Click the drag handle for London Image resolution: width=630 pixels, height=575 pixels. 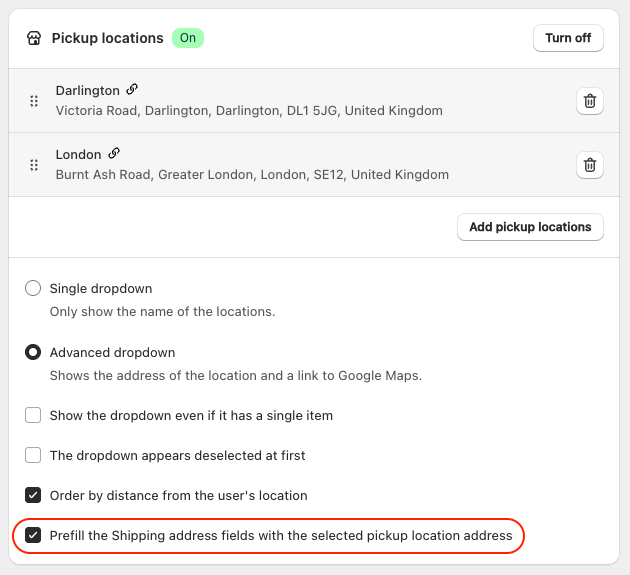coord(34,165)
